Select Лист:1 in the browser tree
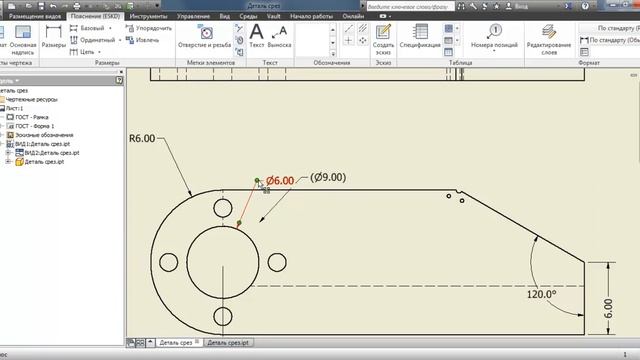The width and height of the screenshot is (640, 360). [x=14, y=108]
